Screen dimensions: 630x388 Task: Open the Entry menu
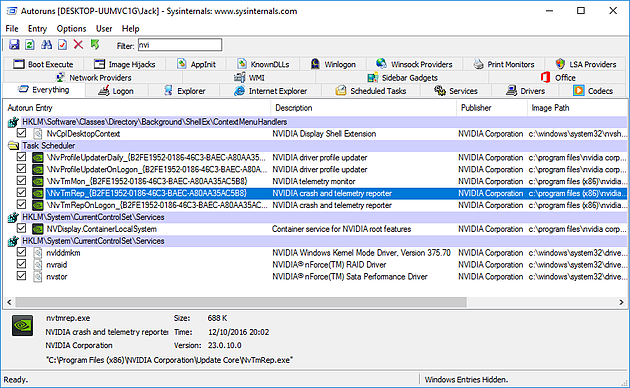point(37,29)
